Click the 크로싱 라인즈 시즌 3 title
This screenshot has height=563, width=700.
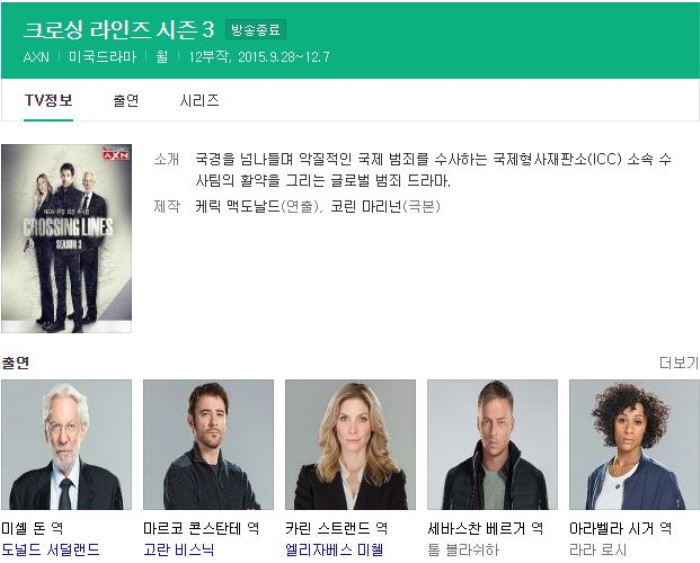coord(119,30)
